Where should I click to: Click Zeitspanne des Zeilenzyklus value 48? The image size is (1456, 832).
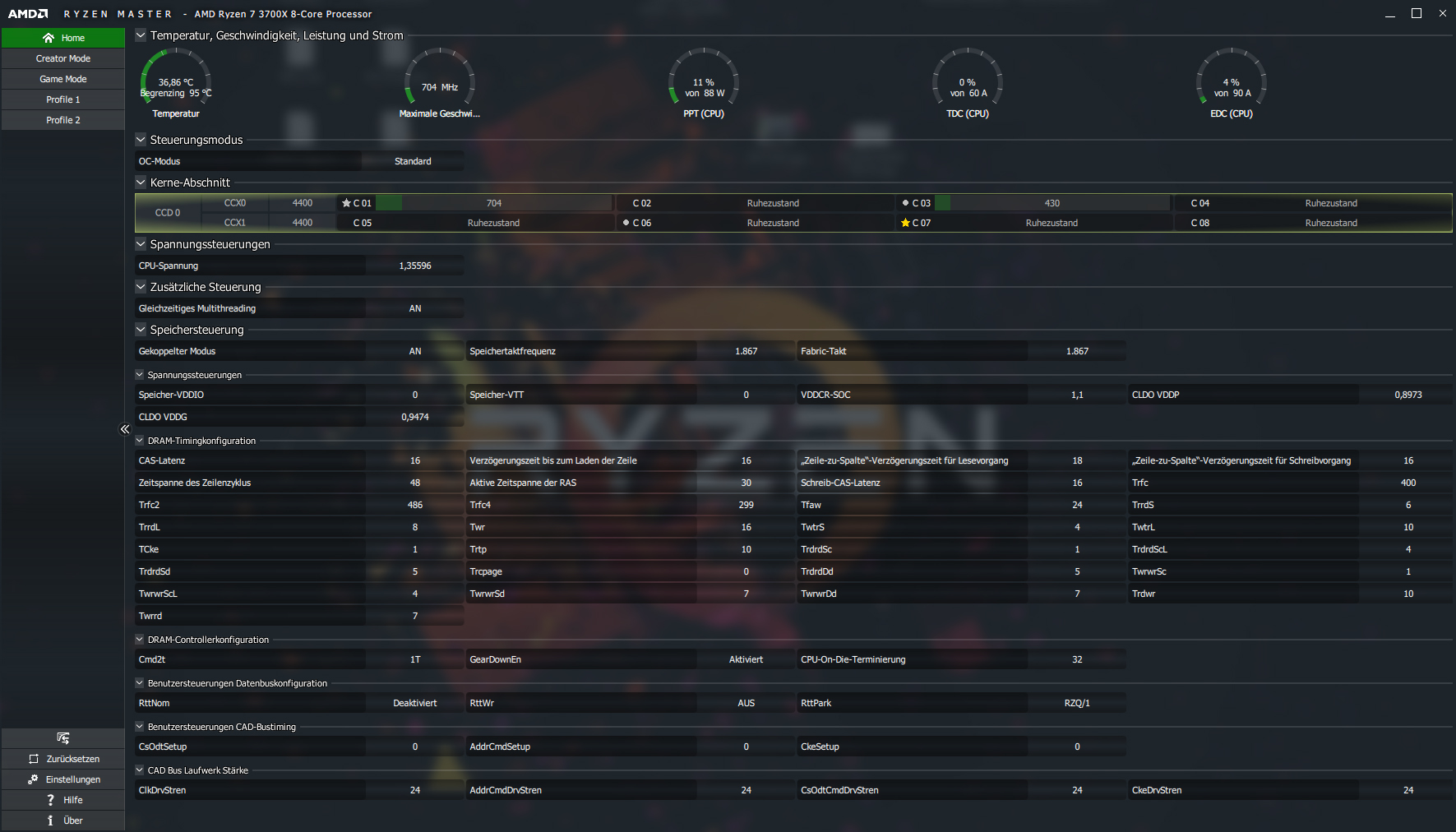tap(415, 483)
